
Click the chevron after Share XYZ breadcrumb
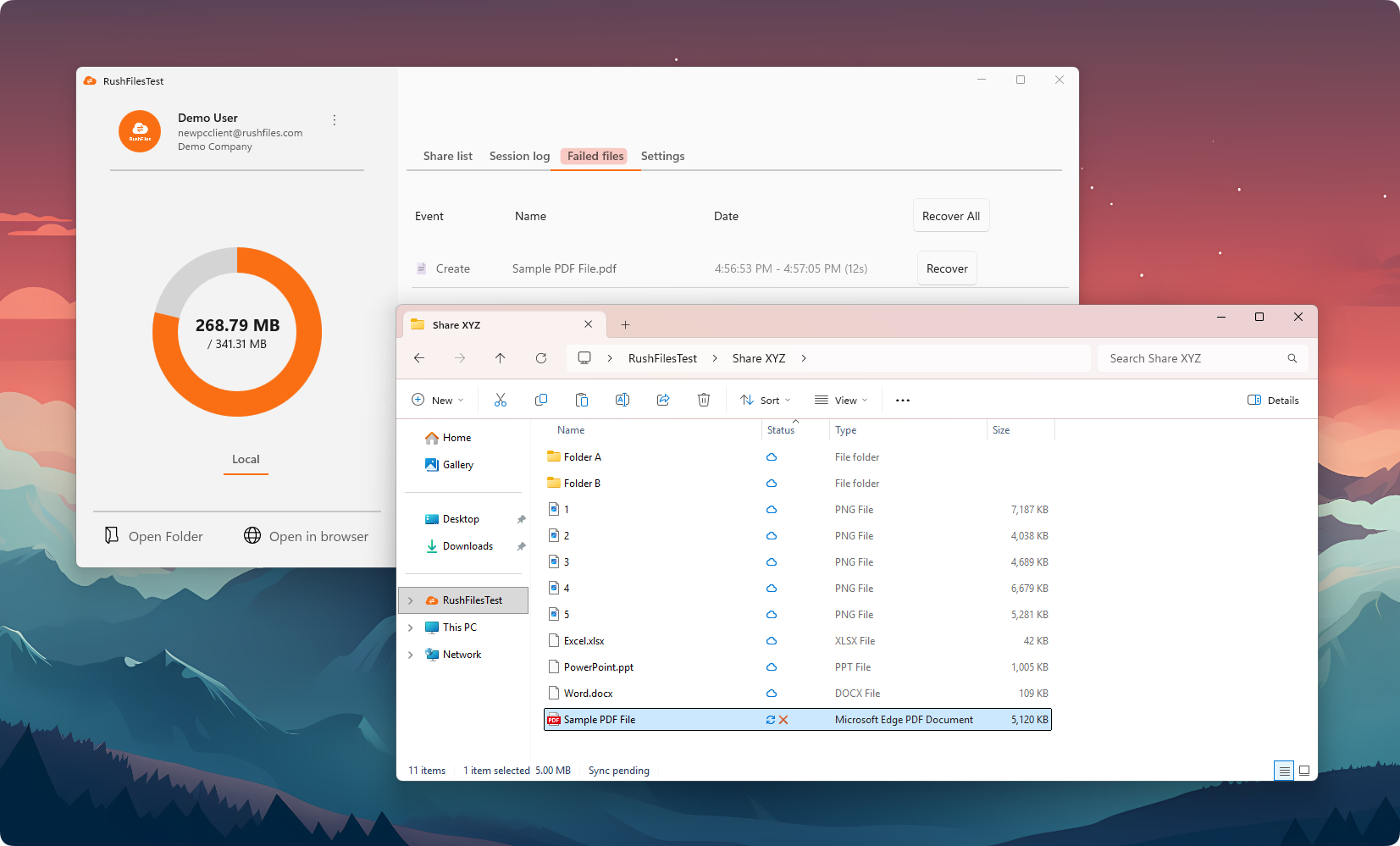(x=804, y=358)
